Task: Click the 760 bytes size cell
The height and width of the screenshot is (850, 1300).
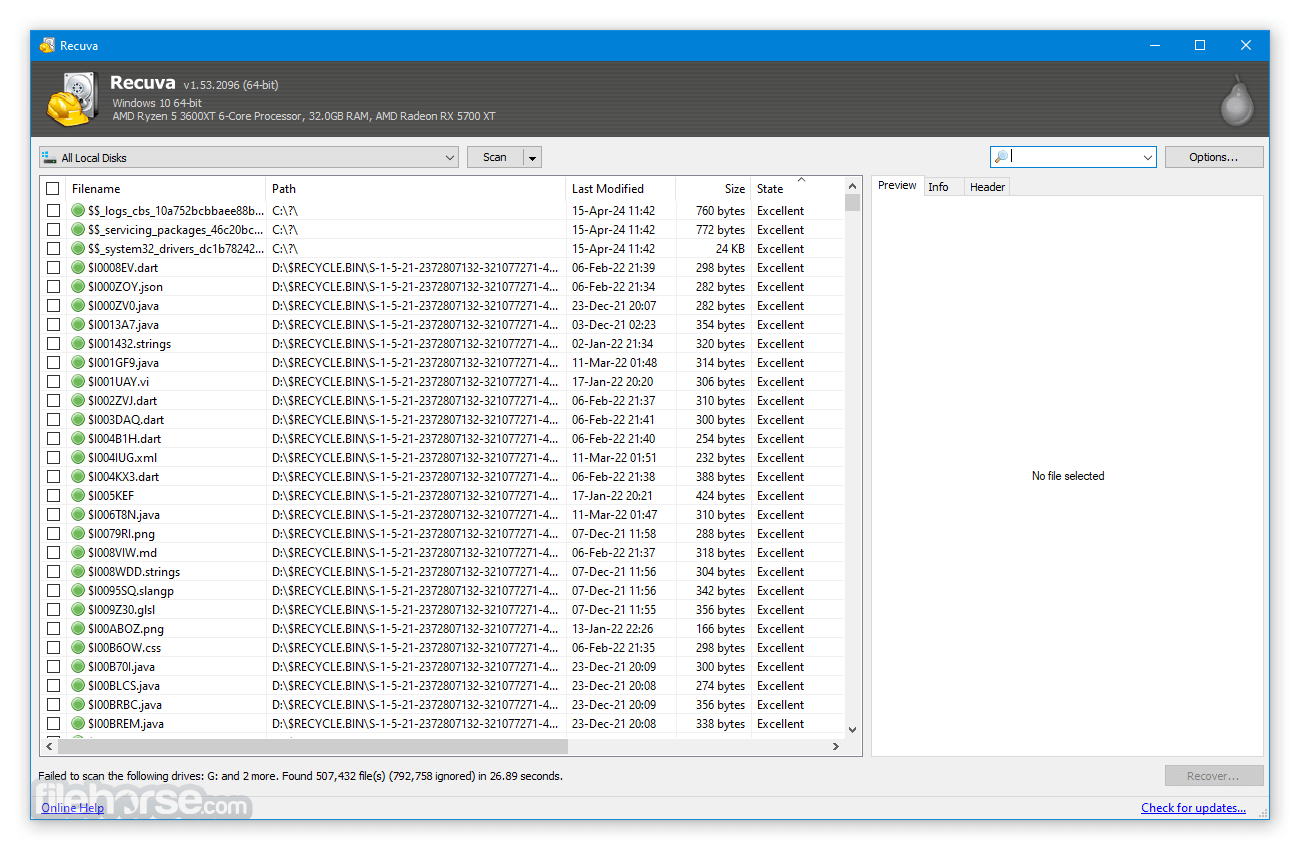Action: point(720,211)
